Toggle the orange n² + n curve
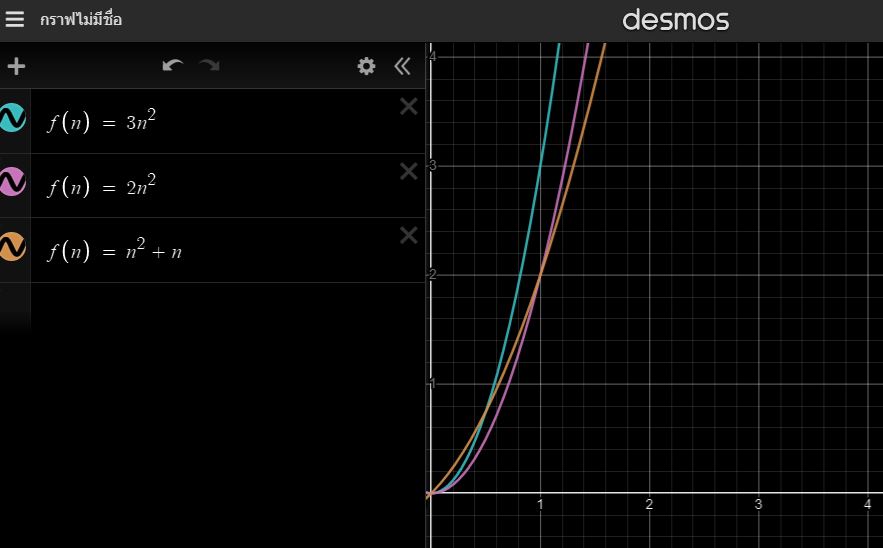The width and height of the screenshot is (883, 548). (13, 246)
